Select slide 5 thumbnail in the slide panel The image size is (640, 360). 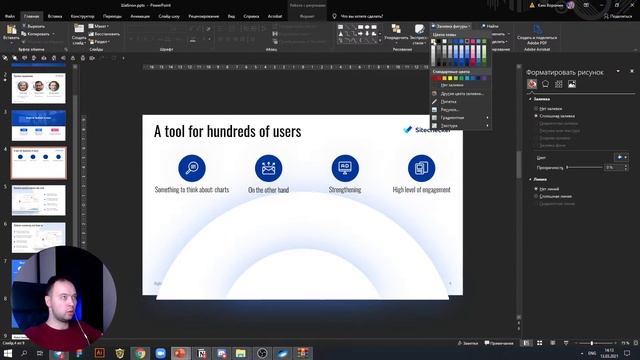point(38,200)
